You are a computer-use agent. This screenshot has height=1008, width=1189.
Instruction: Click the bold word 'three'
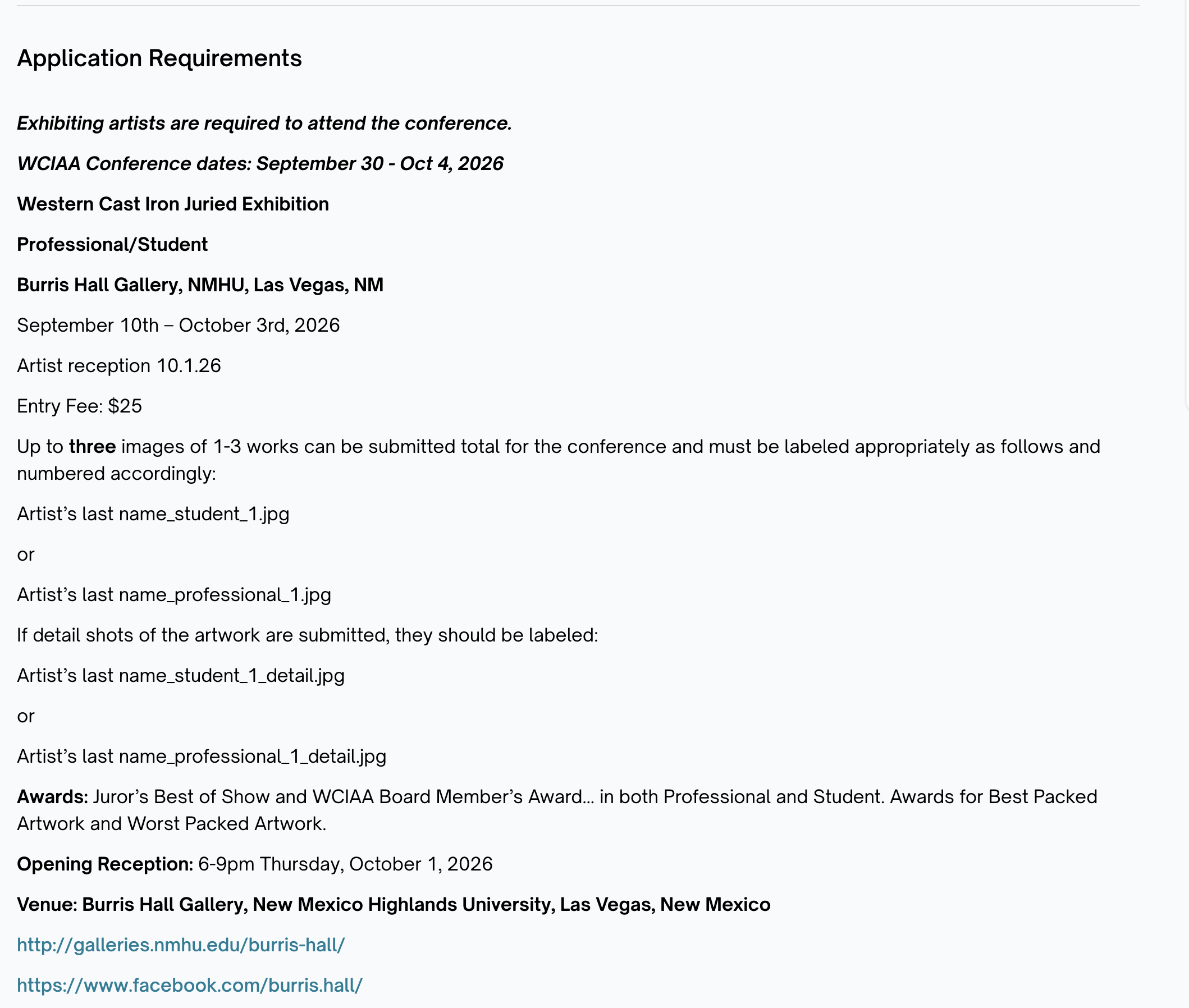[93, 446]
